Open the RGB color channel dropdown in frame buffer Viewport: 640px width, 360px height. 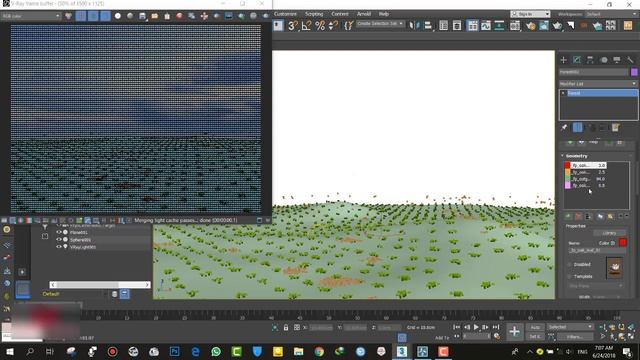[x=31, y=16]
